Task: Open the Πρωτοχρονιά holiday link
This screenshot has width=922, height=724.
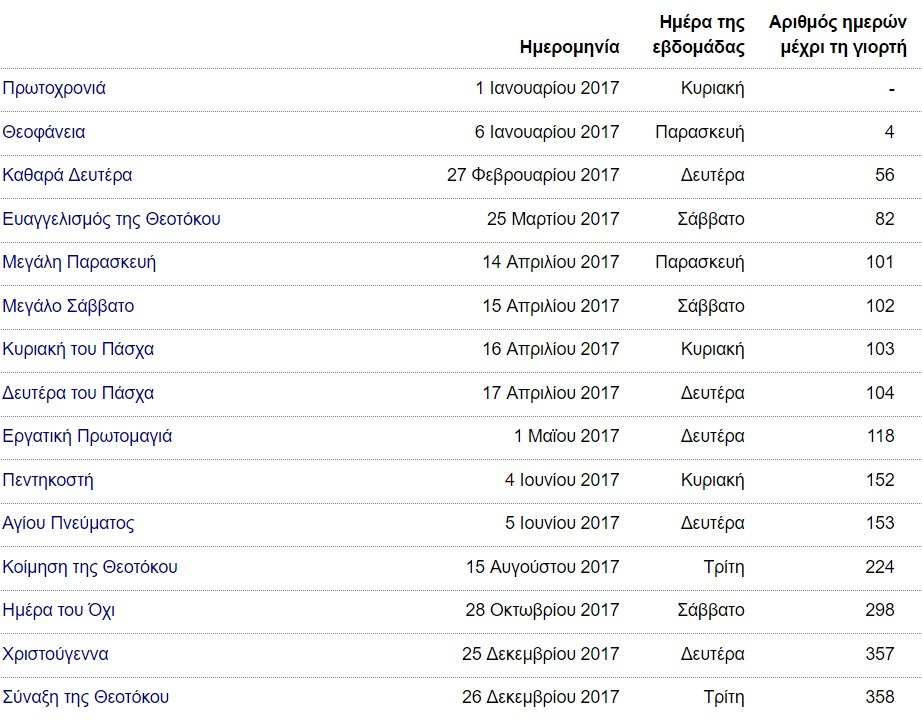Action: pos(51,88)
